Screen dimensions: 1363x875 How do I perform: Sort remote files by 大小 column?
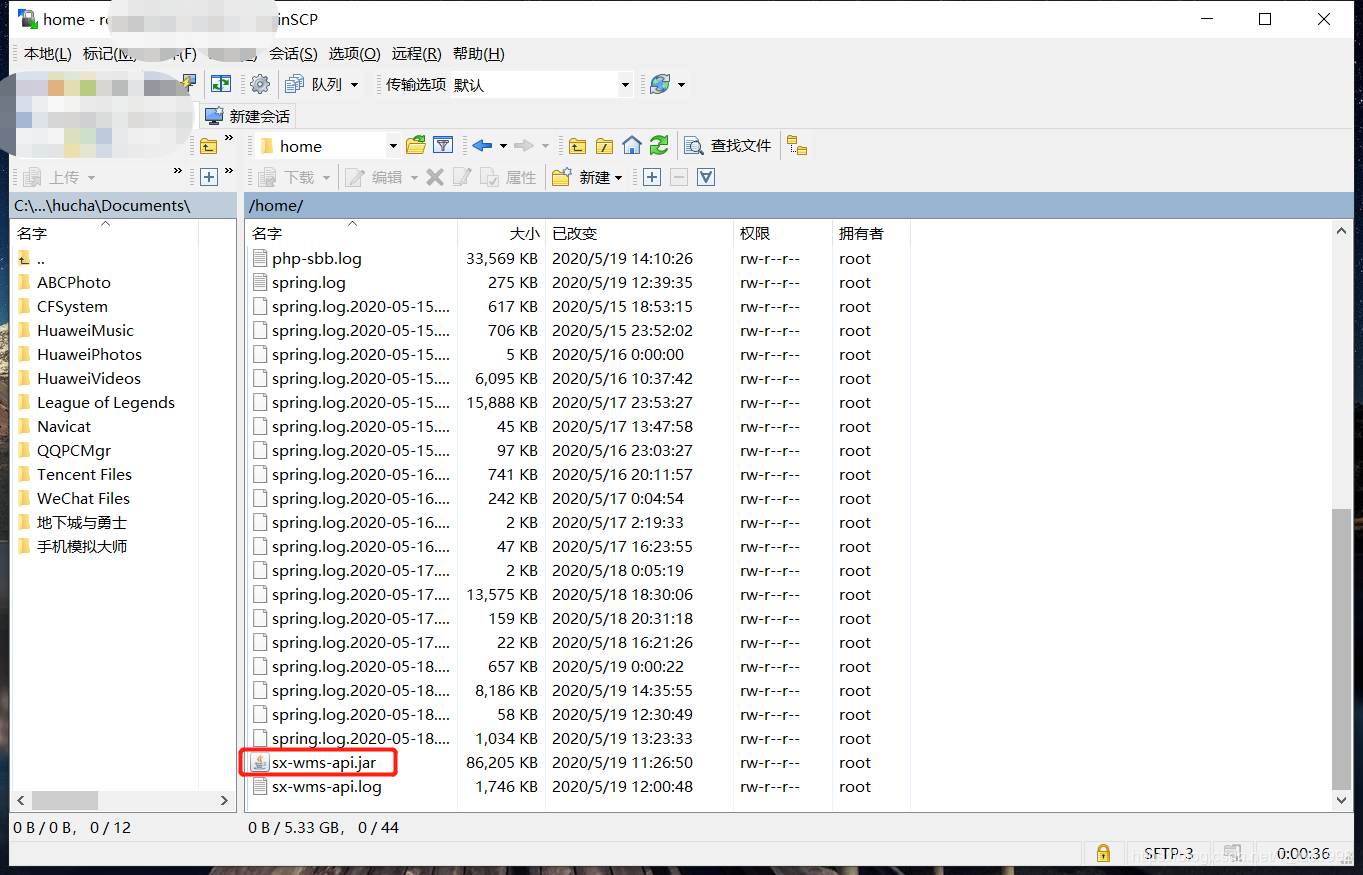pyautogui.click(x=502, y=233)
